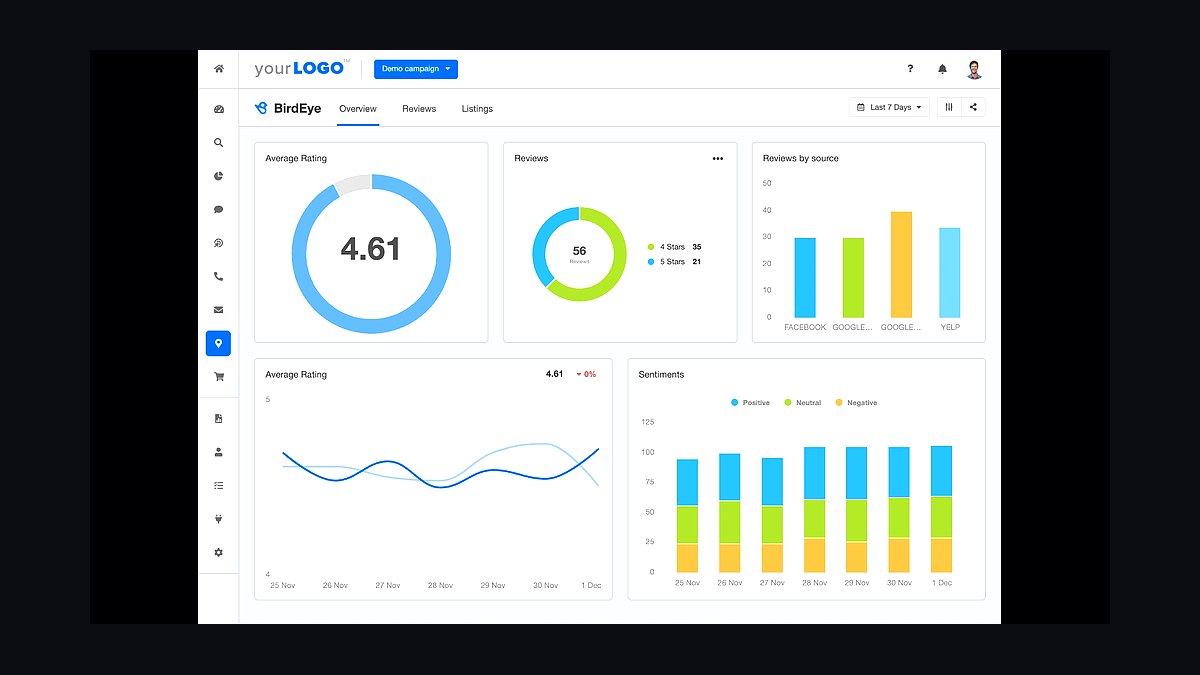This screenshot has width=1200, height=675.
Task: Open the email envelope icon in sidebar
Action: (x=218, y=310)
